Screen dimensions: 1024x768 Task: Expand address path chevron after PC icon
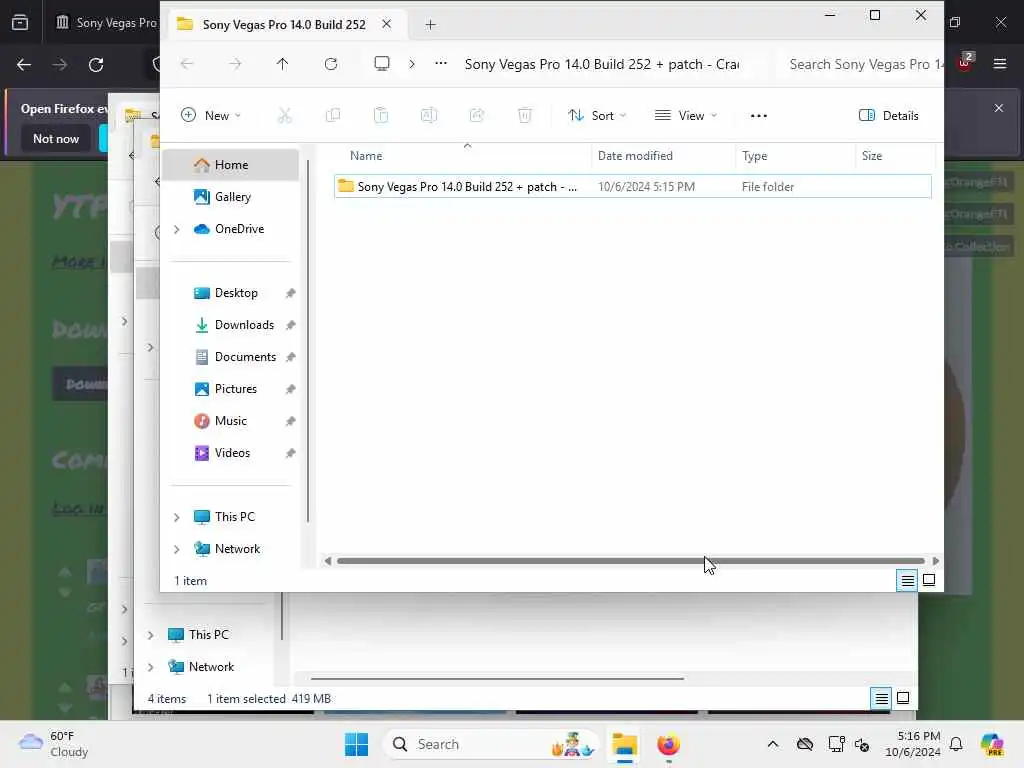[x=411, y=64]
